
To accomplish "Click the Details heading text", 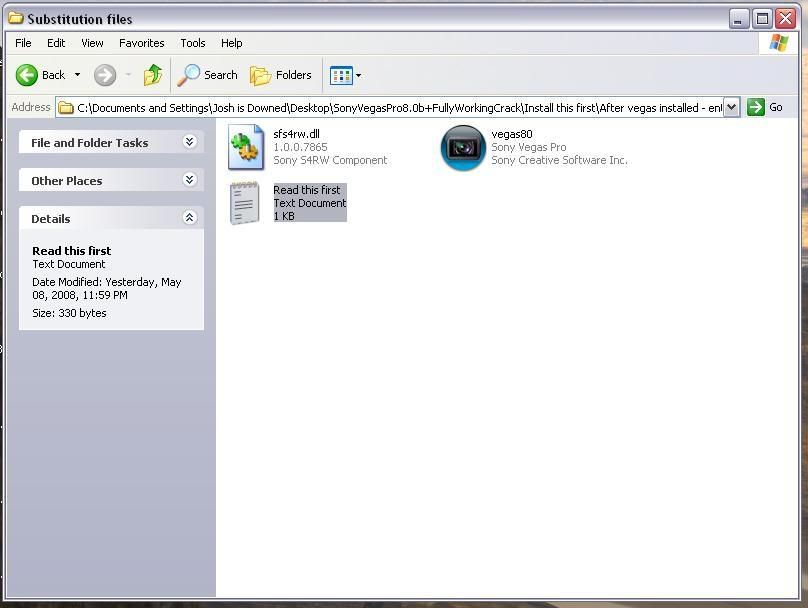I will coord(50,219).
